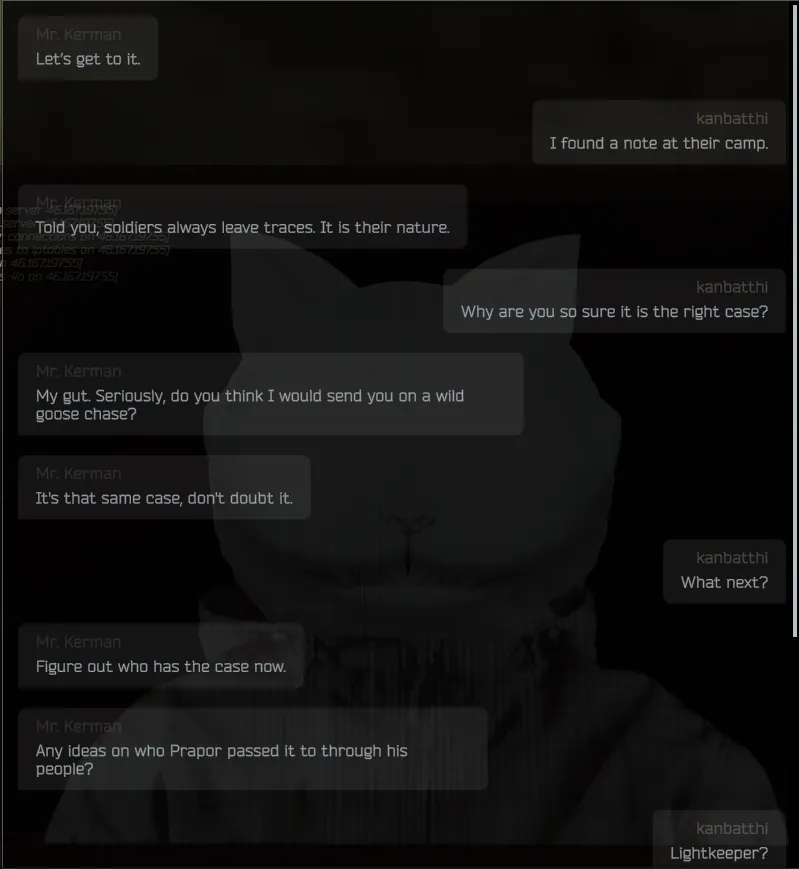Click the "Any ideas on who Prapor passed it" message
Screen dimensions: 799x869
253,749
